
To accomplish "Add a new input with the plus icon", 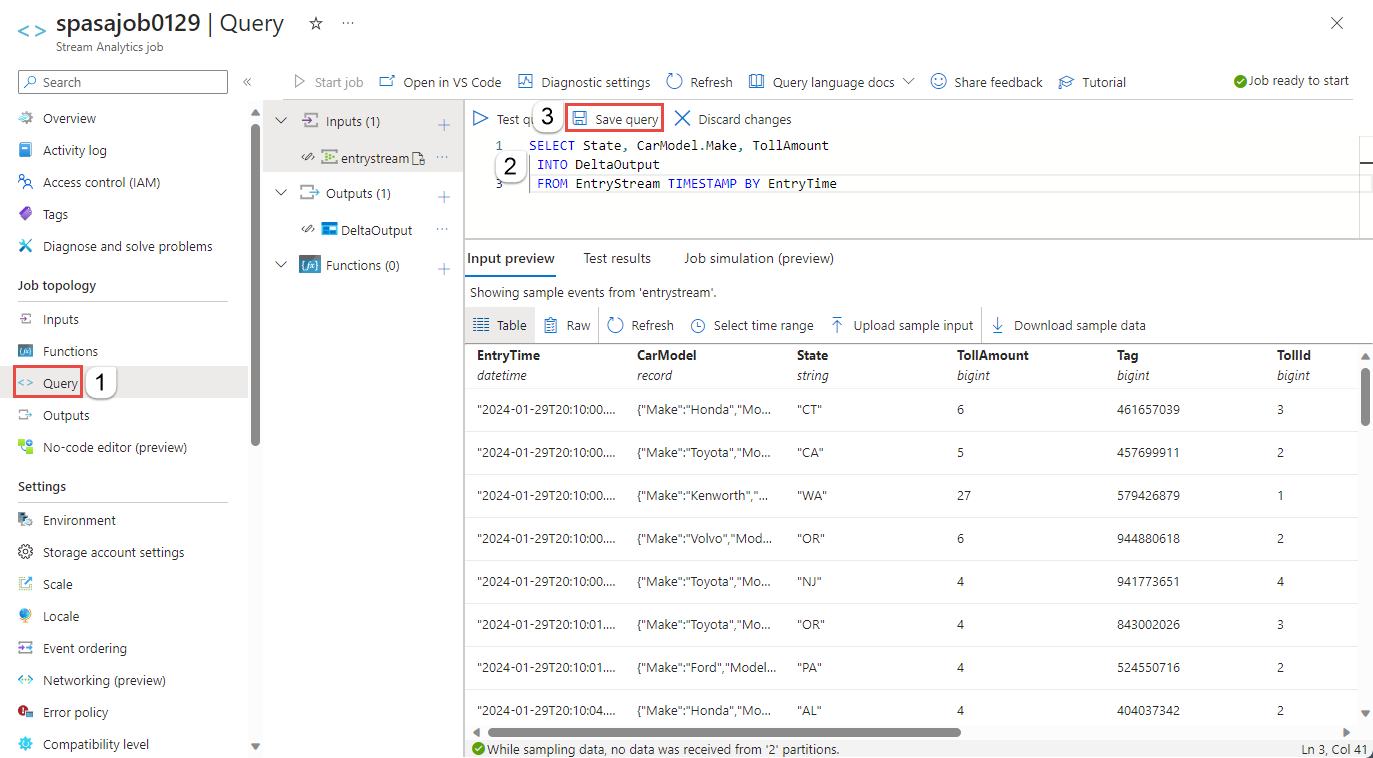I will point(443,121).
